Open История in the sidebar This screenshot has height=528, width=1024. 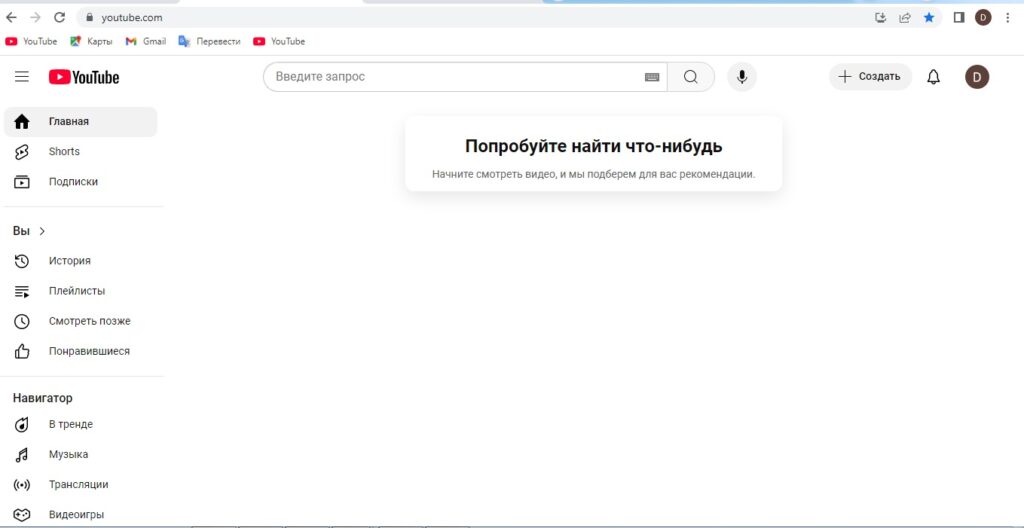pos(69,261)
